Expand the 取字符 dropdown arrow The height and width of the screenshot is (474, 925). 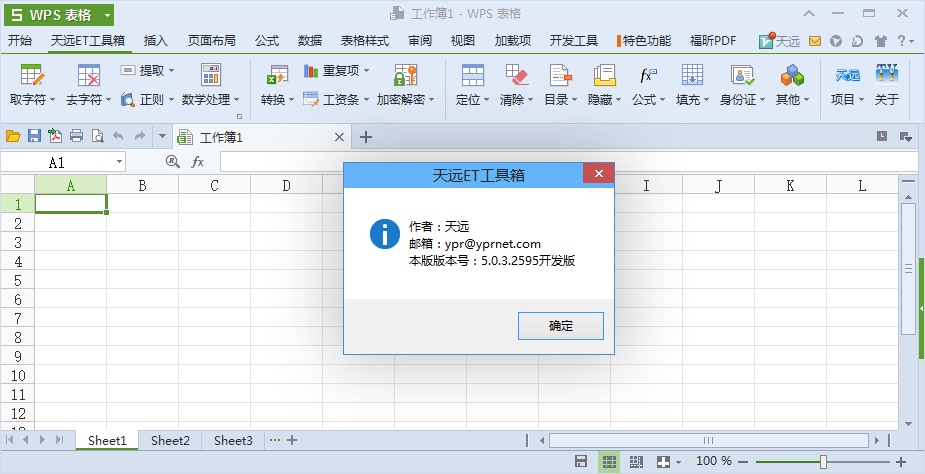tap(52, 100)
